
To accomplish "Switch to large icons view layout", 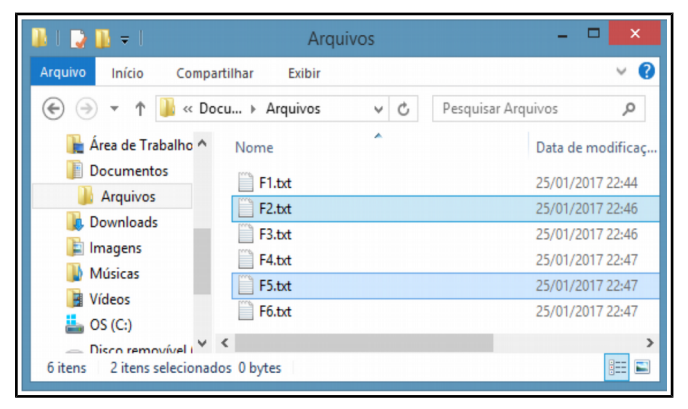I will (x=642, y=367).
